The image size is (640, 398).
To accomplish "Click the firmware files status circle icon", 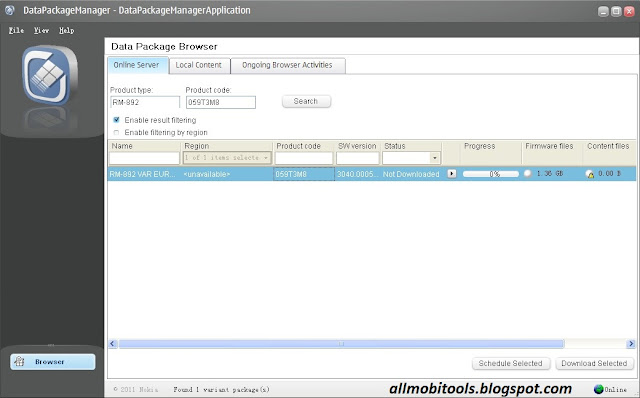I will point(528,173).
